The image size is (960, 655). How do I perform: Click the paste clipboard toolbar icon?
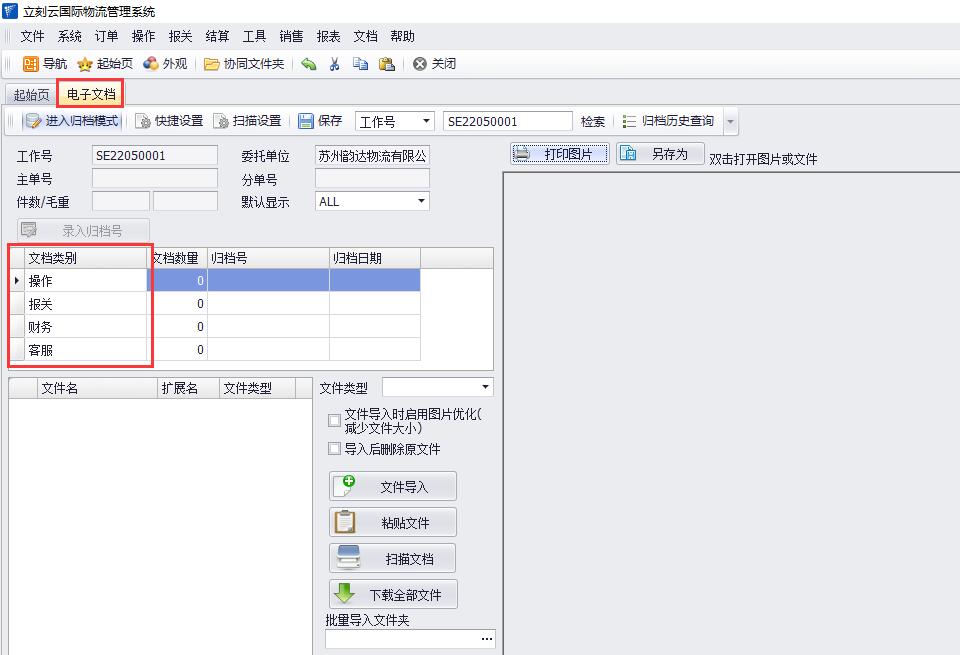point(386,64)
